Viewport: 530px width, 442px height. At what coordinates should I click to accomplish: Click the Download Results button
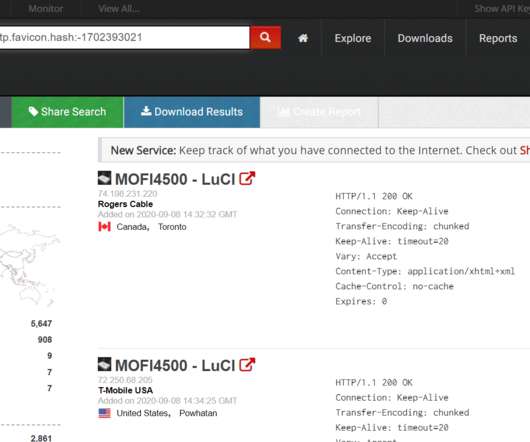click(x=192, y=112)
